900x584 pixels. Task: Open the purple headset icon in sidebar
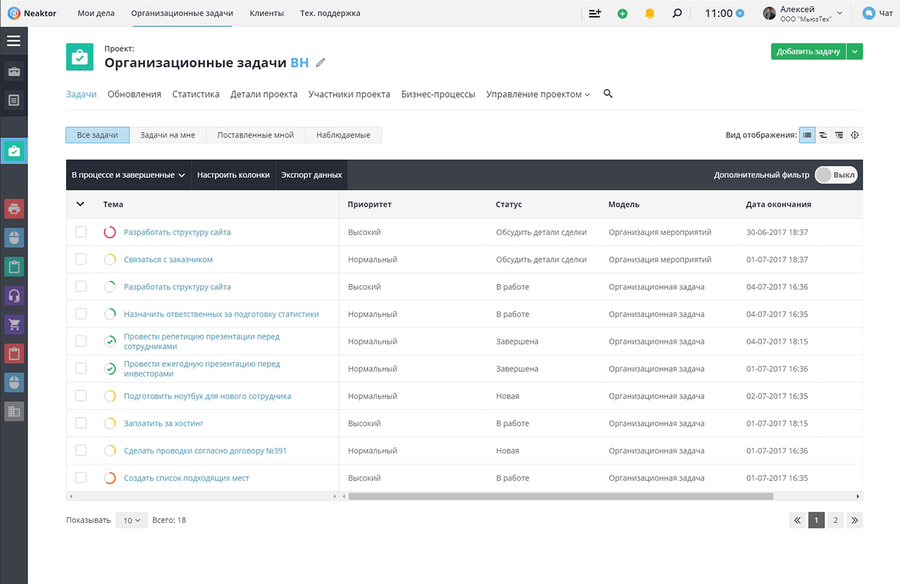click(14, 296)
